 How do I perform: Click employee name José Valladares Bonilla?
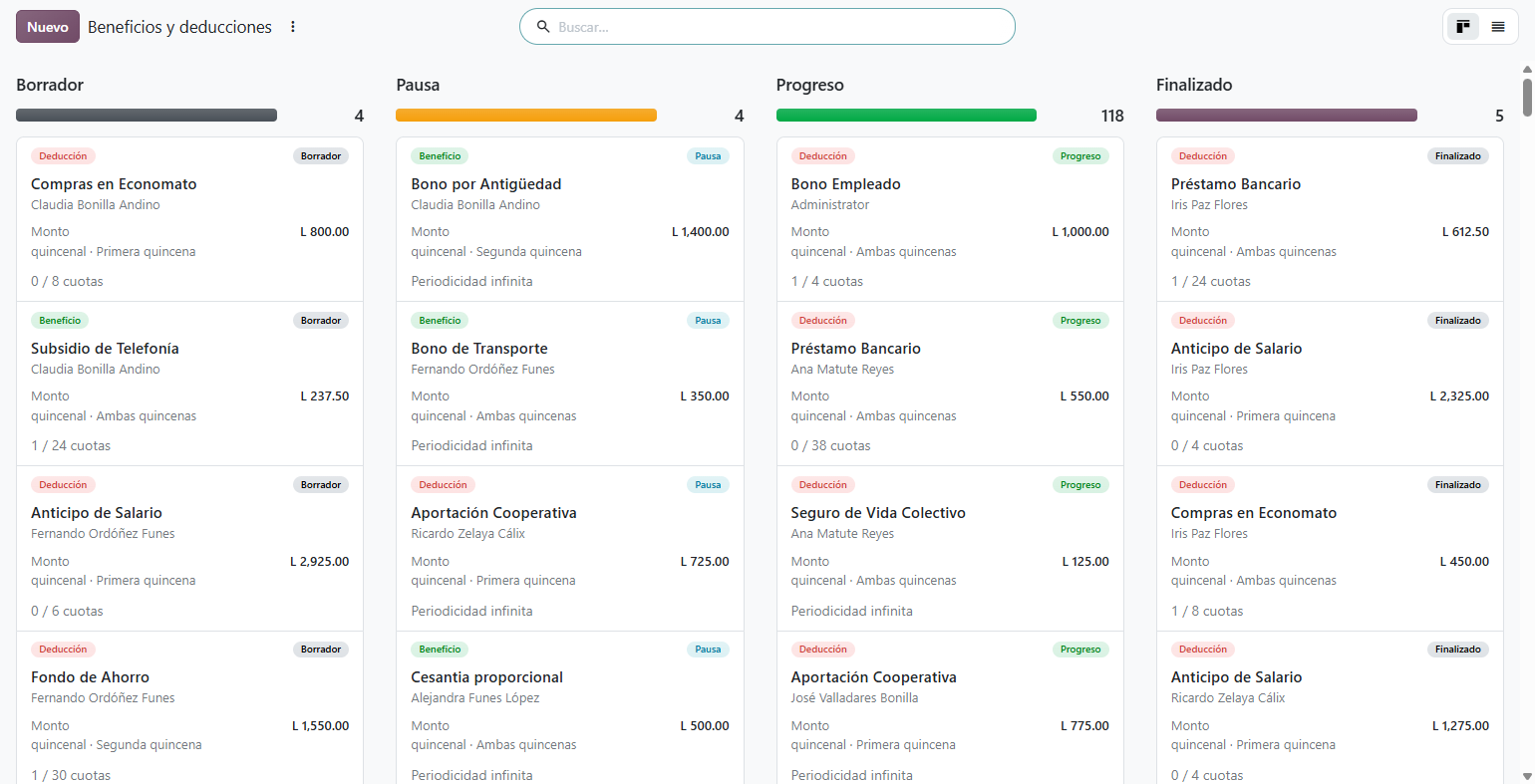(855, 698)
